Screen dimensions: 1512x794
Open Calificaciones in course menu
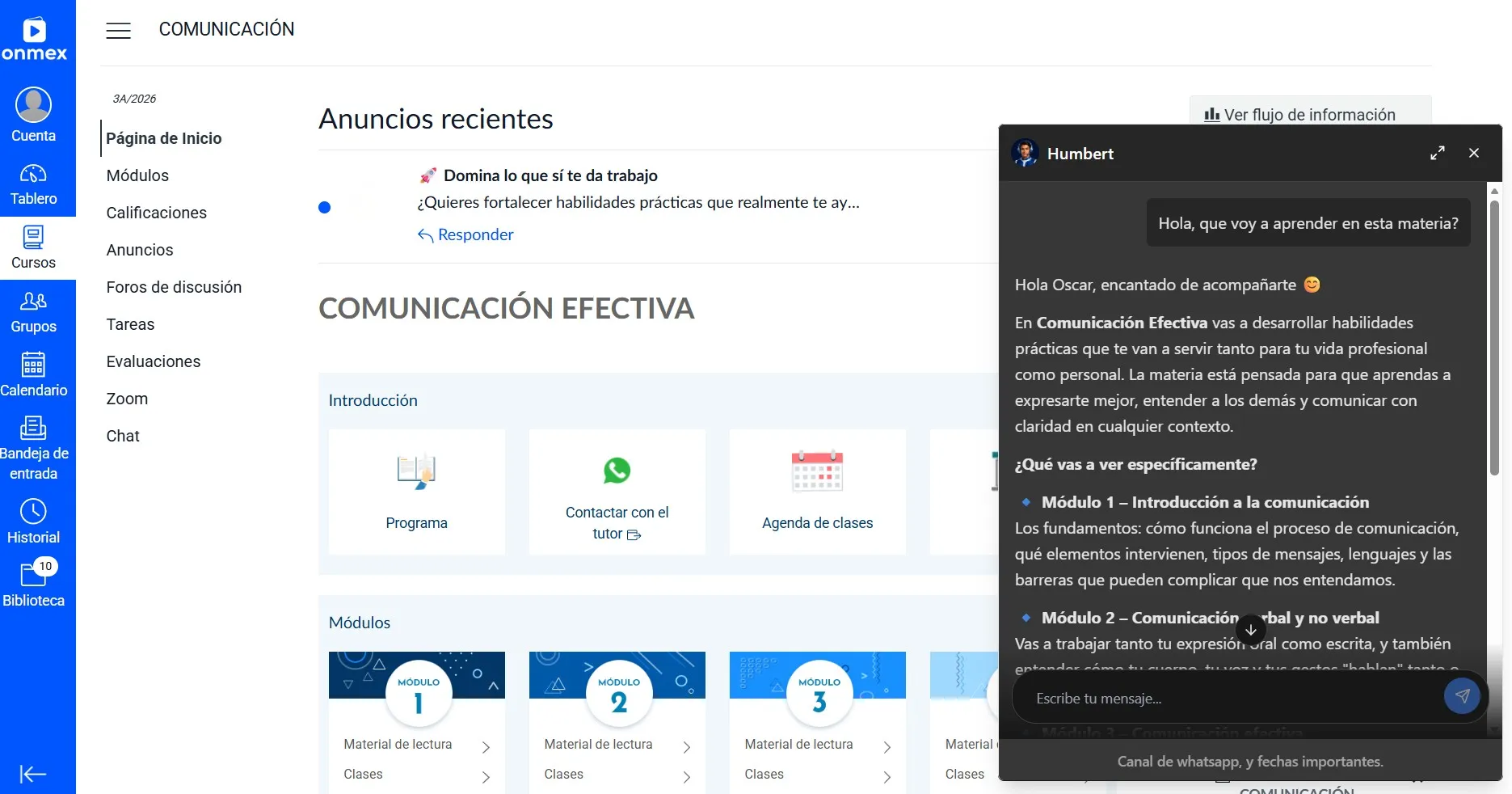[x=157, y=213]
